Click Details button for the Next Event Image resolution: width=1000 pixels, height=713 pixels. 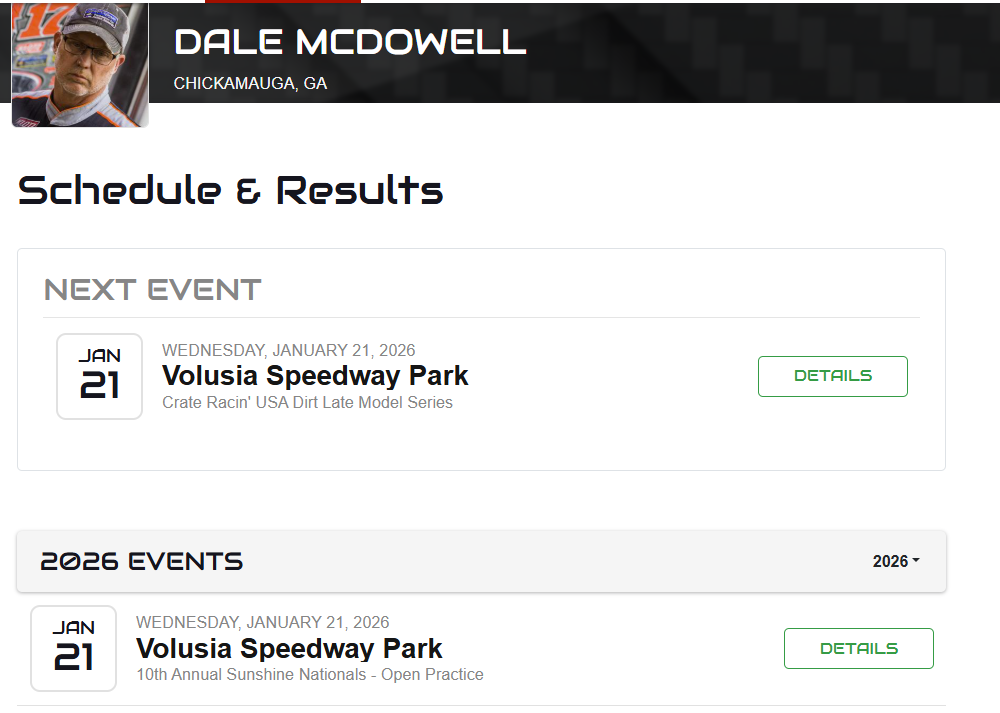(x=832, y=376)
